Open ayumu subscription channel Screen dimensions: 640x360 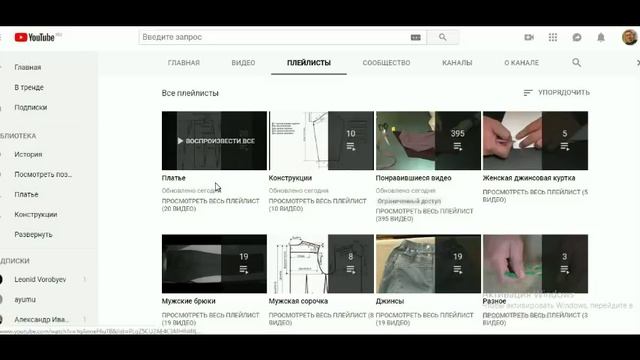point(25,300)
